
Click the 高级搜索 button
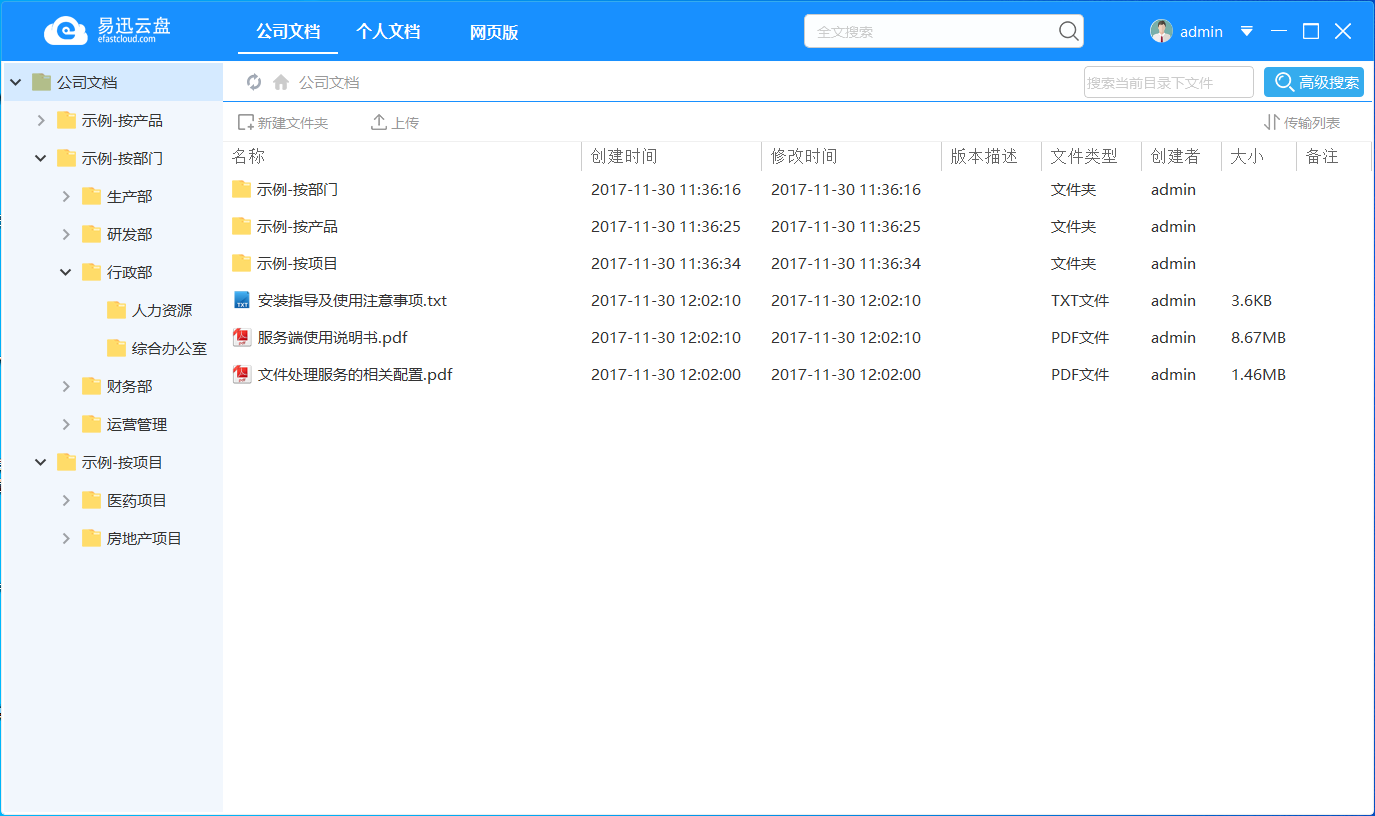point(1315,81)
